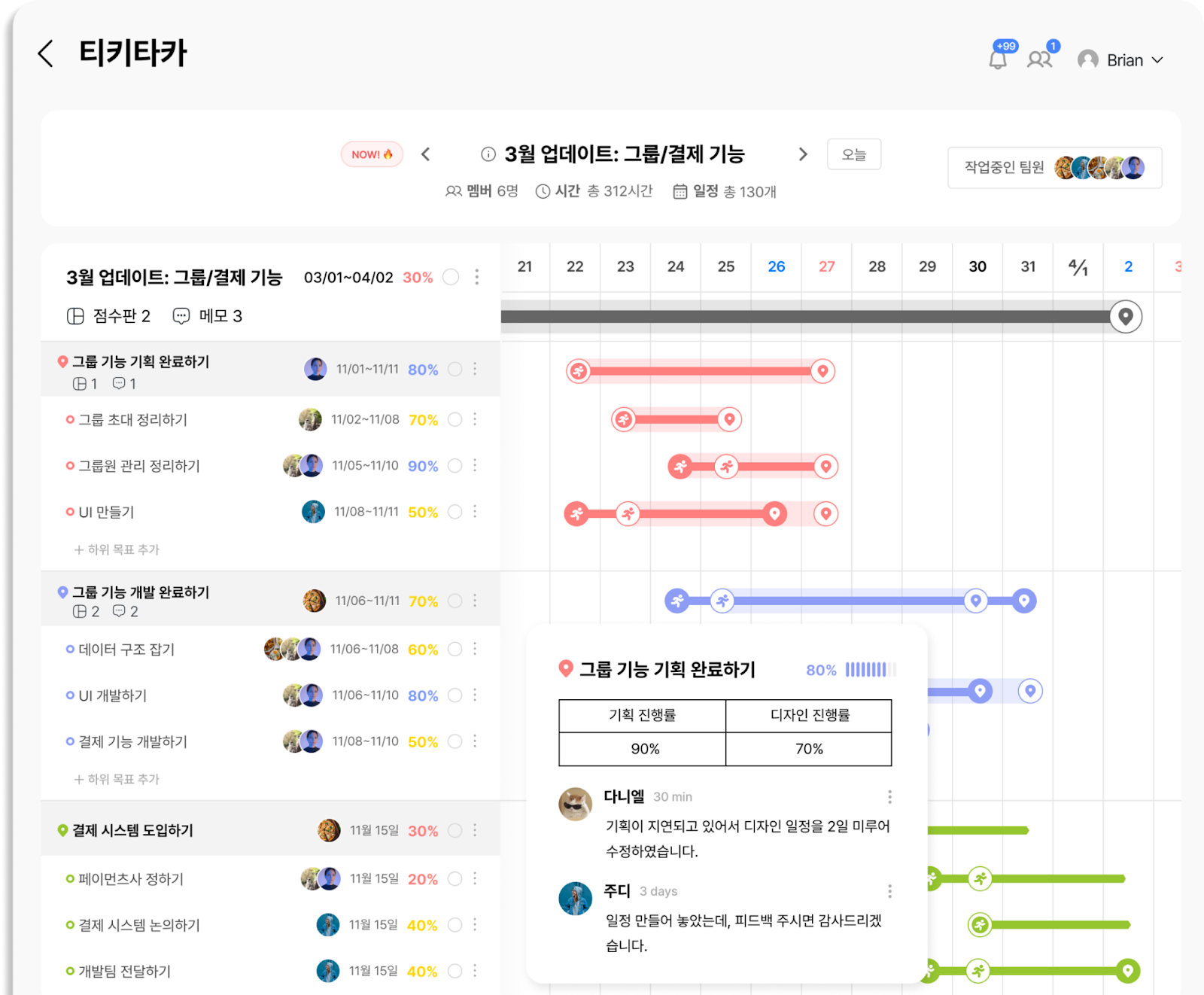Image resolution: width=1204 pixels, height=995 pixels.
Task: Go to the next project with right chevron
Action: (803, 154)
